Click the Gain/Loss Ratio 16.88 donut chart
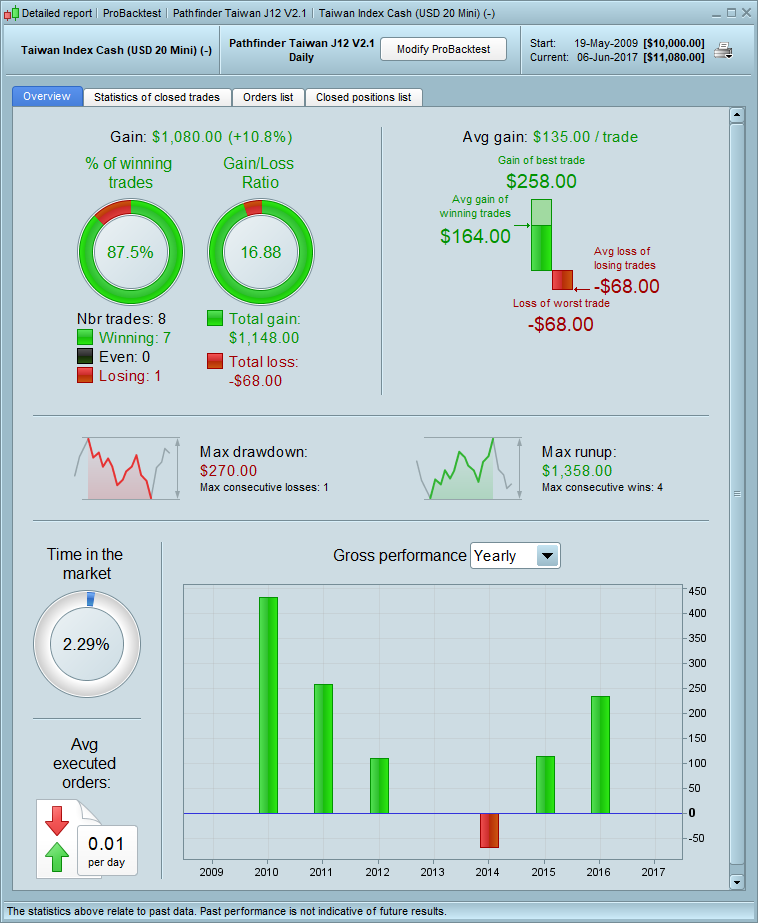The width and height of the screenshot is (758, 923). (261, 252)
